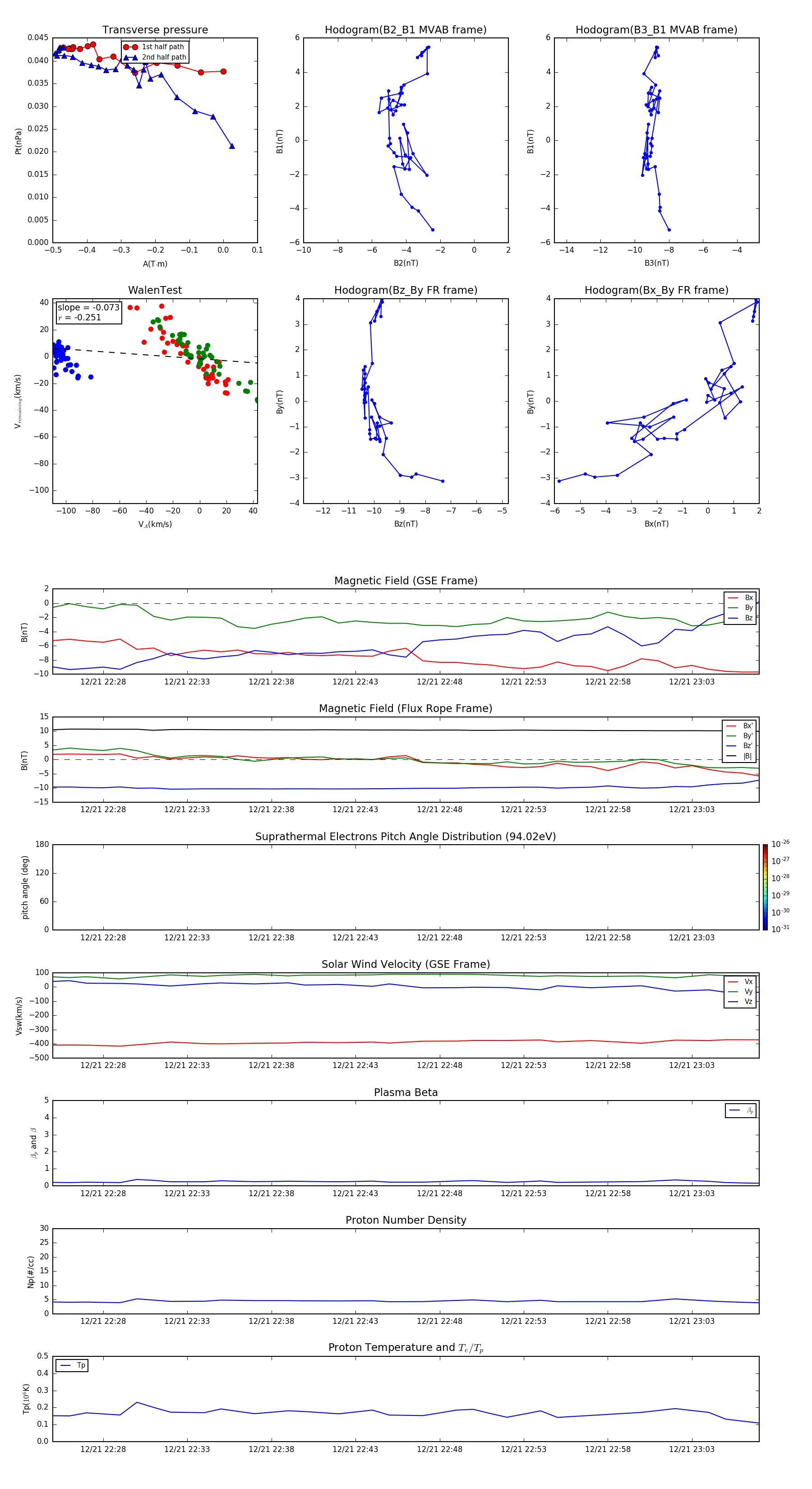812x1489 pixels.
Task: Click the 'Bx(nT)' x-axis label
Action: (656, 524)
